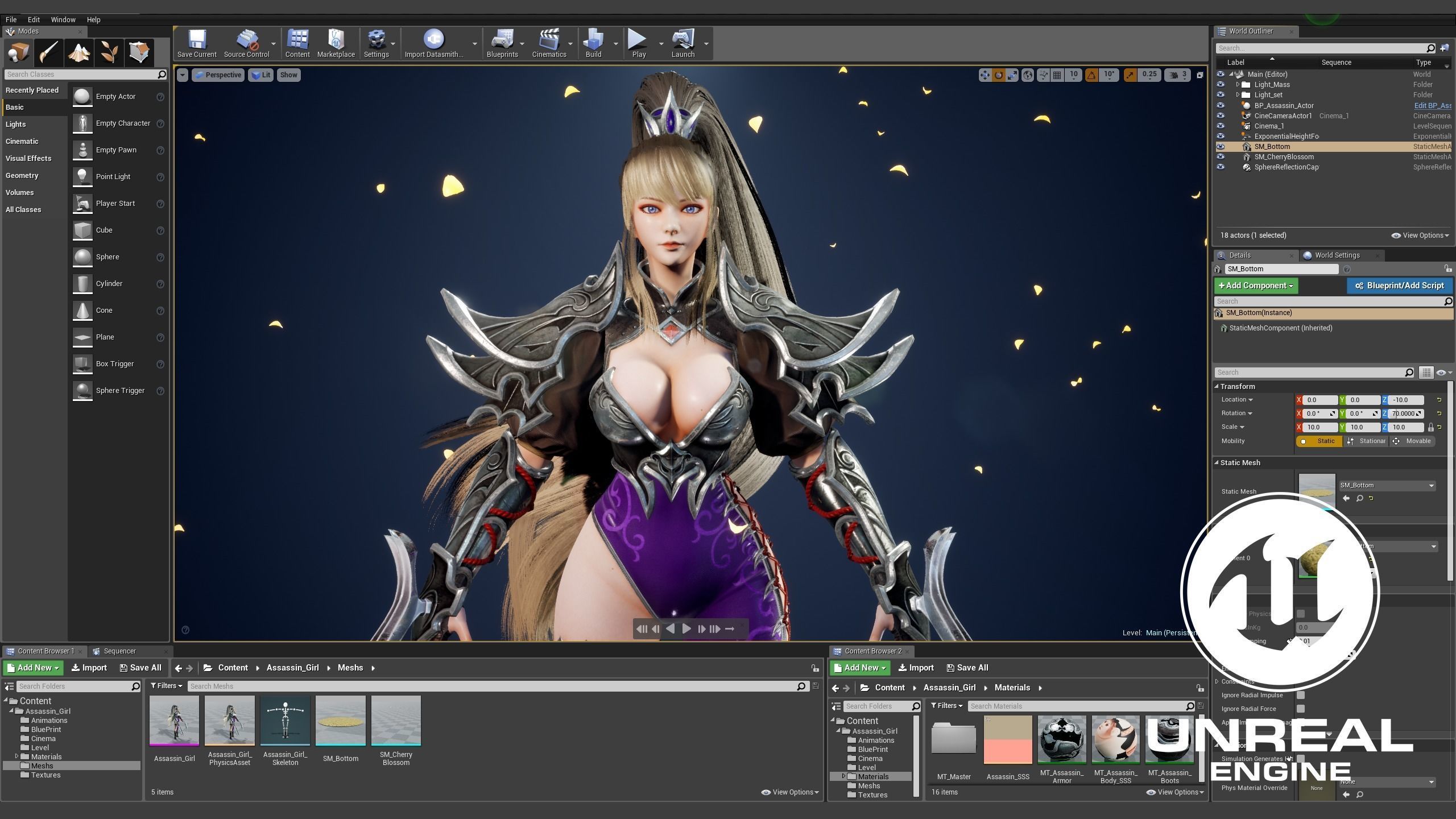Select the translate gizmo tool in viewport
Image resolution: width=1456 pixels, height=819 pixels.
(985, 75)
